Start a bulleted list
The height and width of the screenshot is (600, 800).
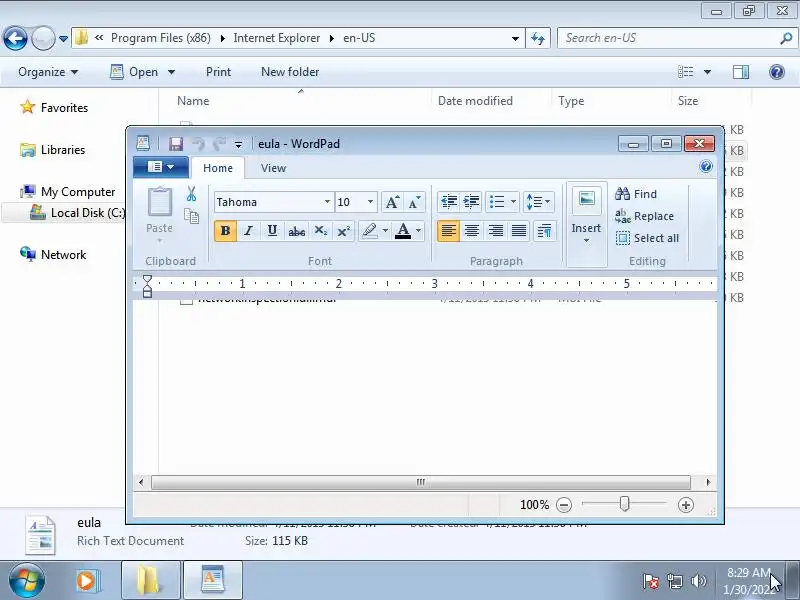click(x=497, y=202)
